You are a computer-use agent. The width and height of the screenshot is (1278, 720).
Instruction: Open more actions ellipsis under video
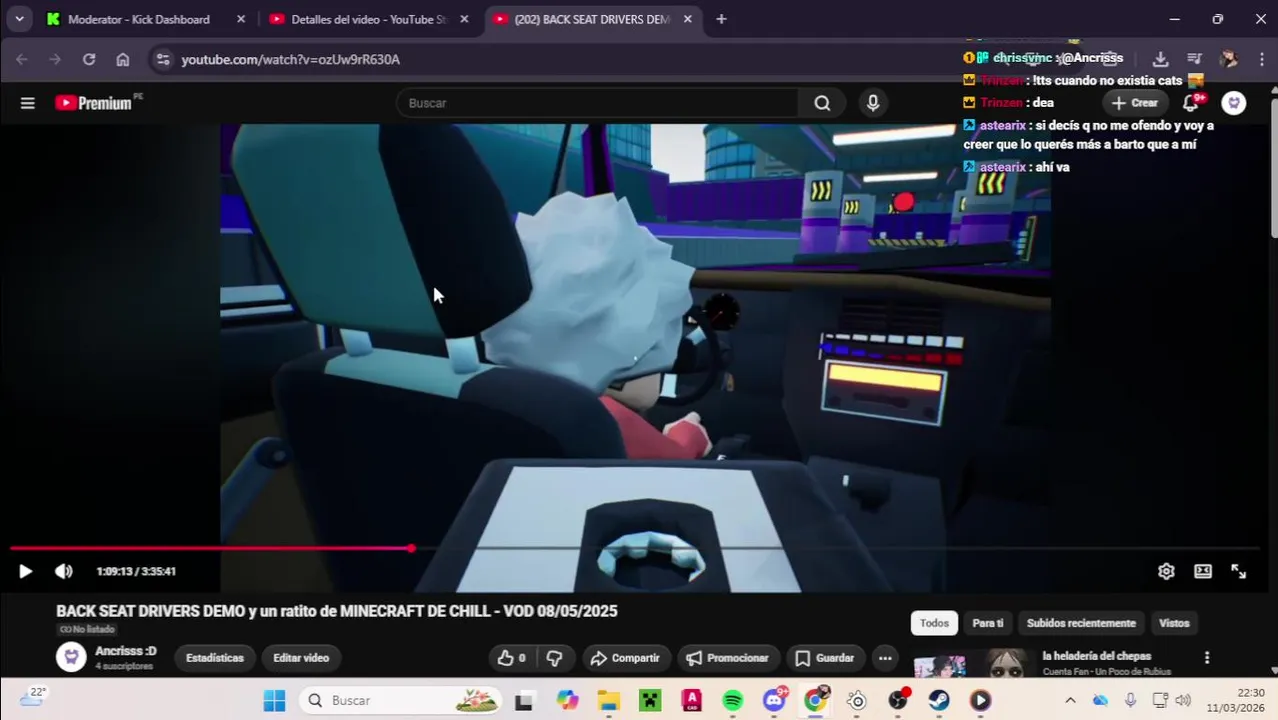pos(885,658)
